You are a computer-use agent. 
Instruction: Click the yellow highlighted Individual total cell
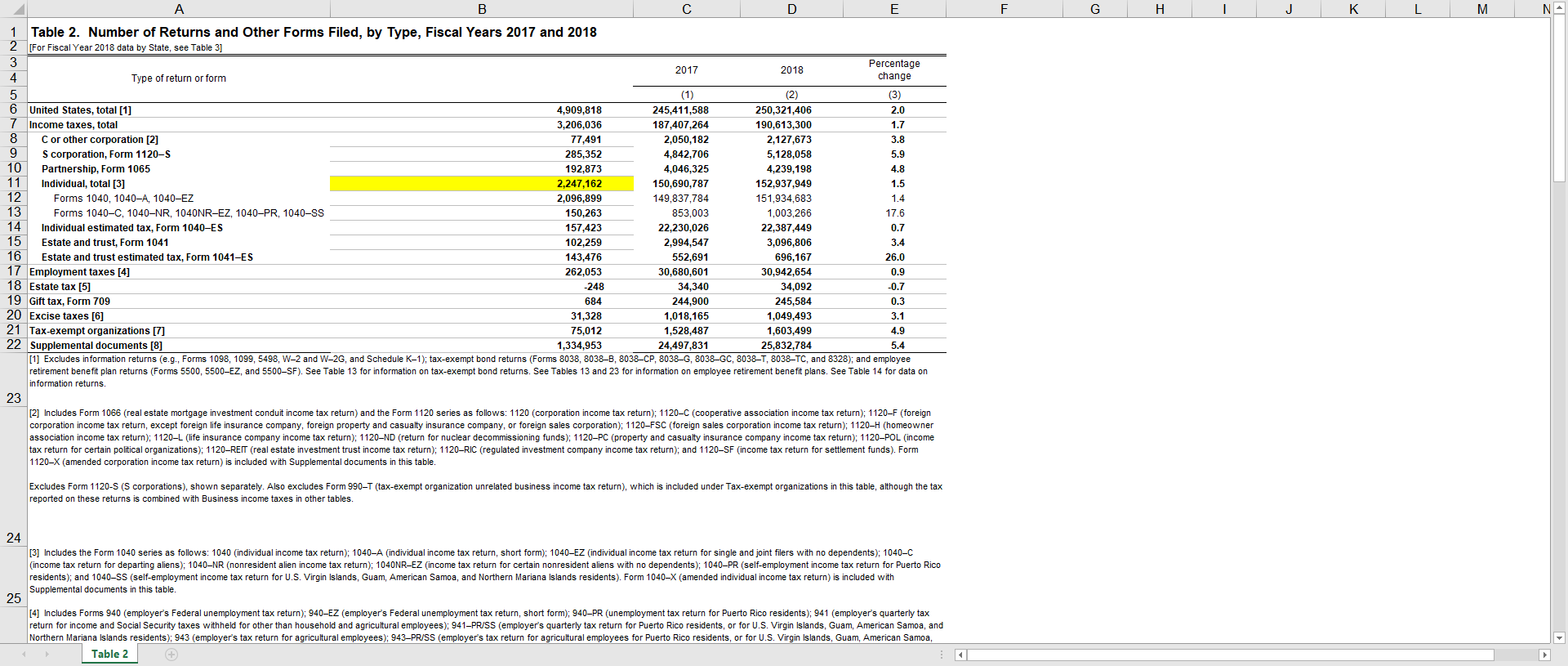[482, 184]
